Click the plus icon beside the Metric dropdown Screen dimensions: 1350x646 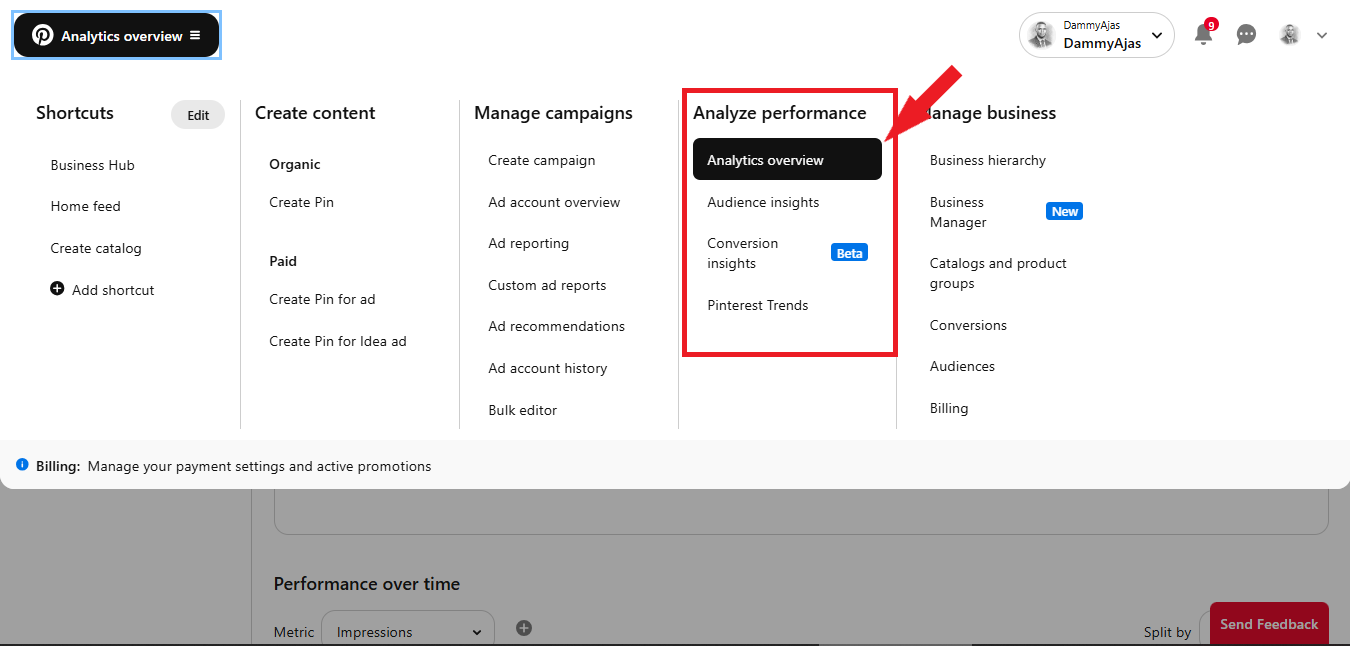coord(524,628)
